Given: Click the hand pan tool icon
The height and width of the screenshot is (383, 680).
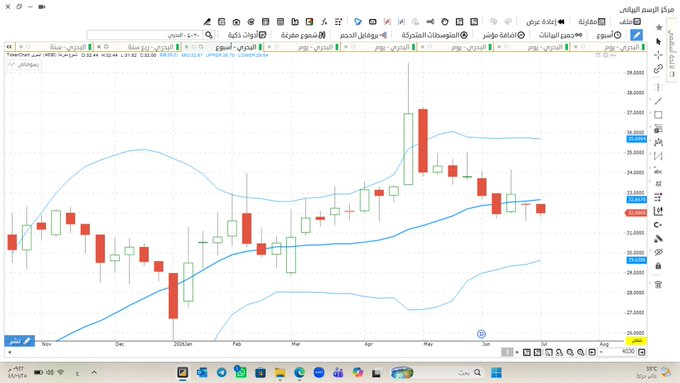Looking at the screenshot, I should coord(445,22).
